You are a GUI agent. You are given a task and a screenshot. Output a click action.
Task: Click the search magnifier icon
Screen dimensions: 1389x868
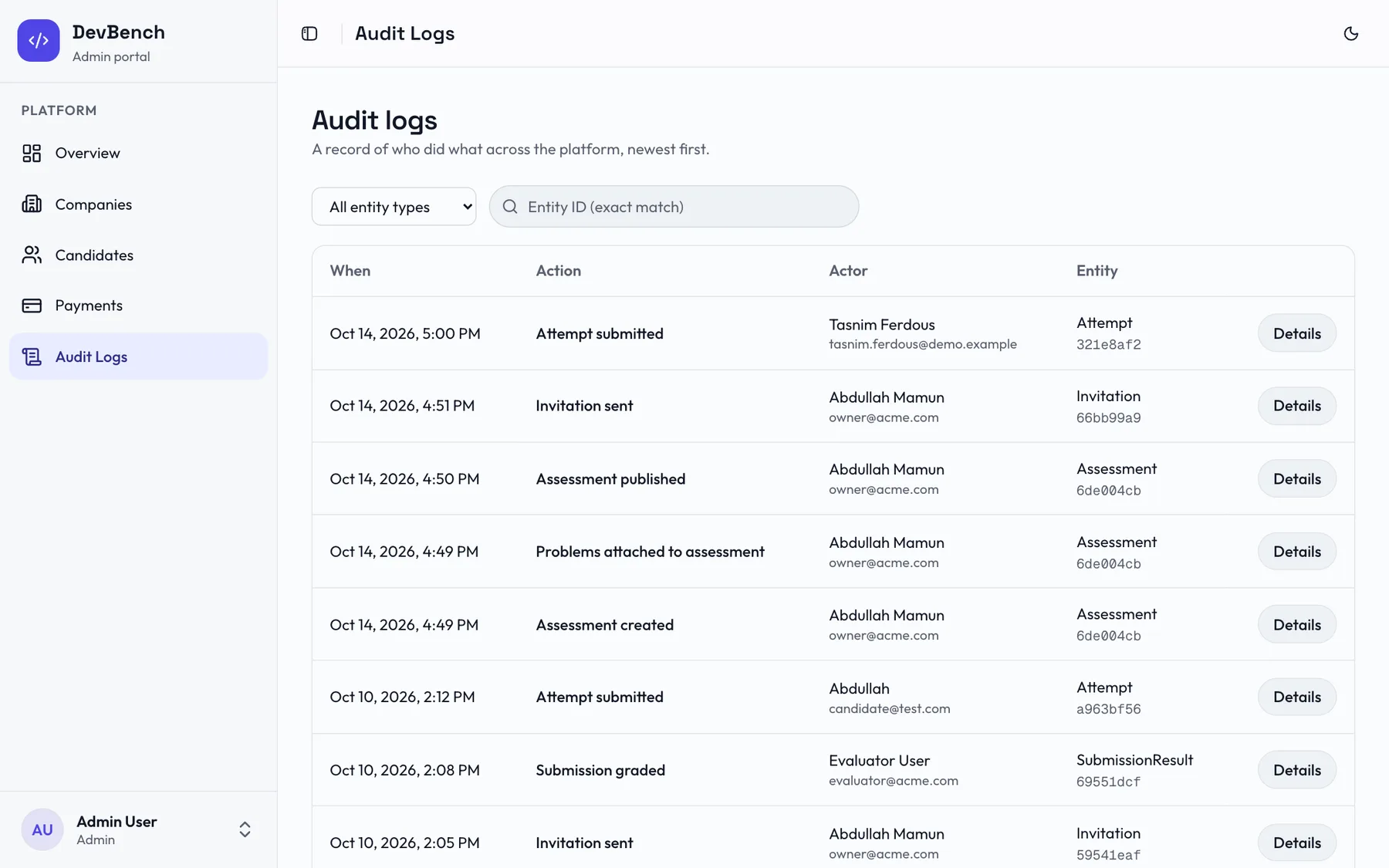tap(510, 207)
